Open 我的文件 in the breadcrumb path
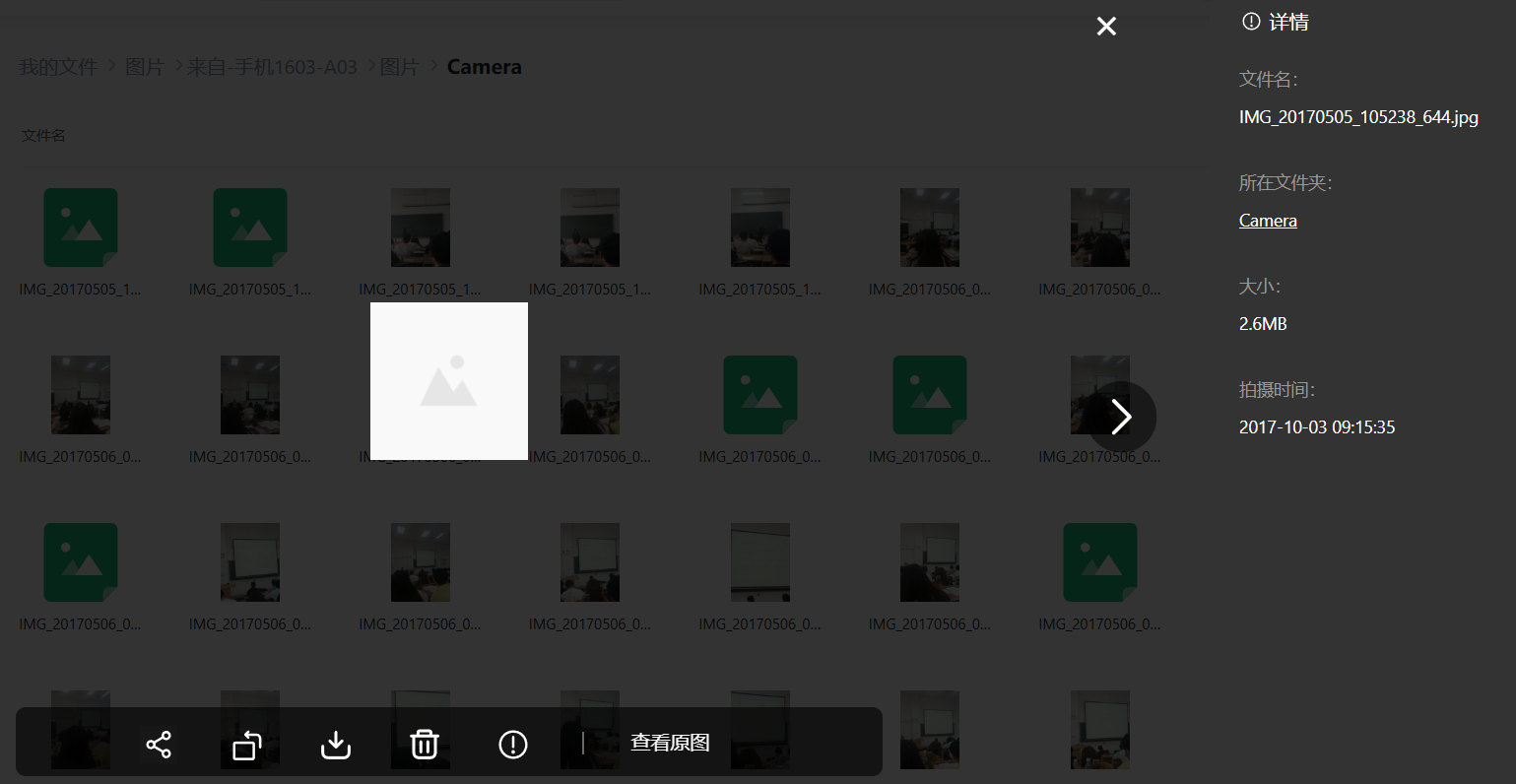Screen dimensions: 1516x784 click(x=58, y=67)
